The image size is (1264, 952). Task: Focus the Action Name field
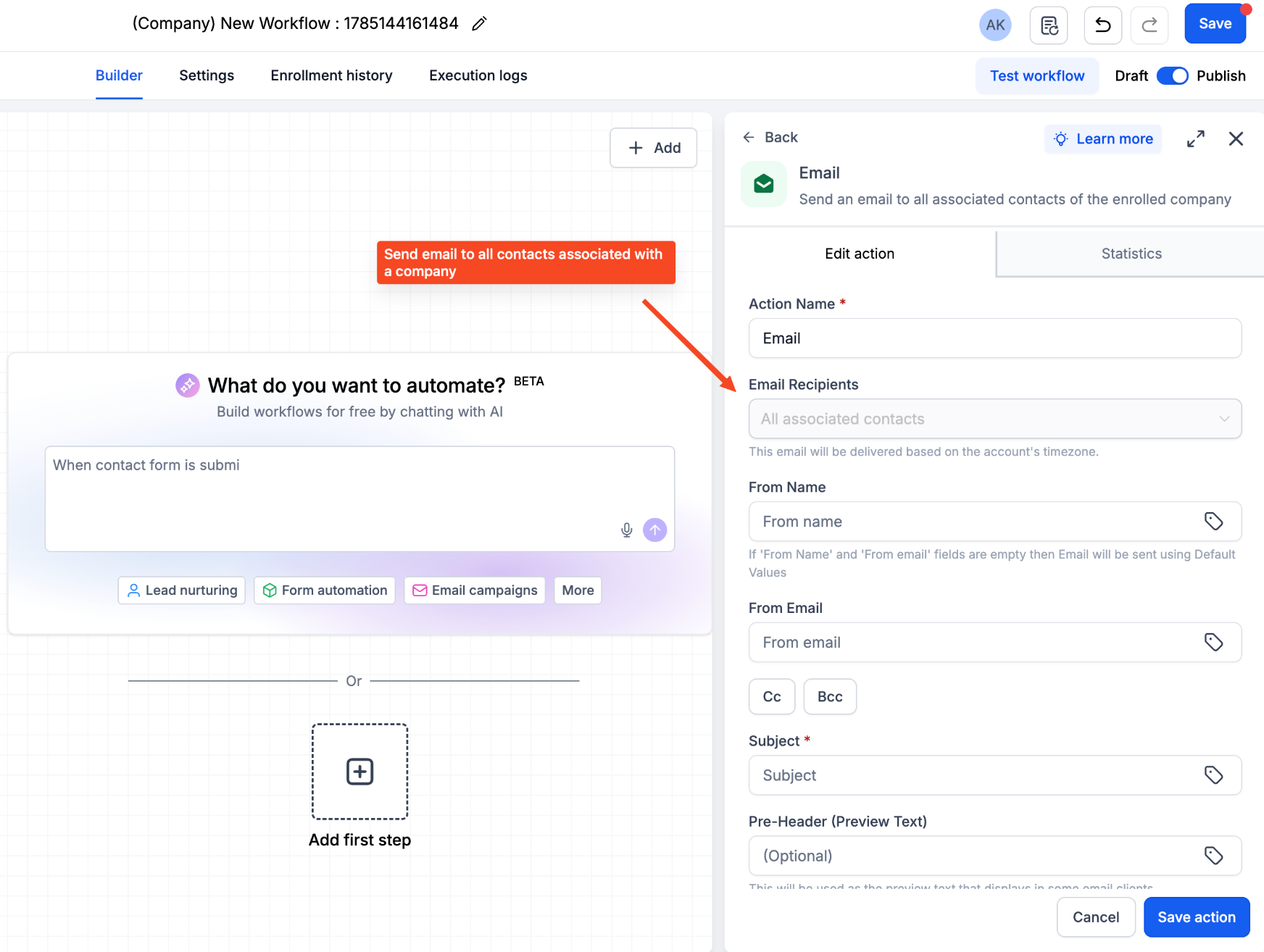[x=995, y=338]
